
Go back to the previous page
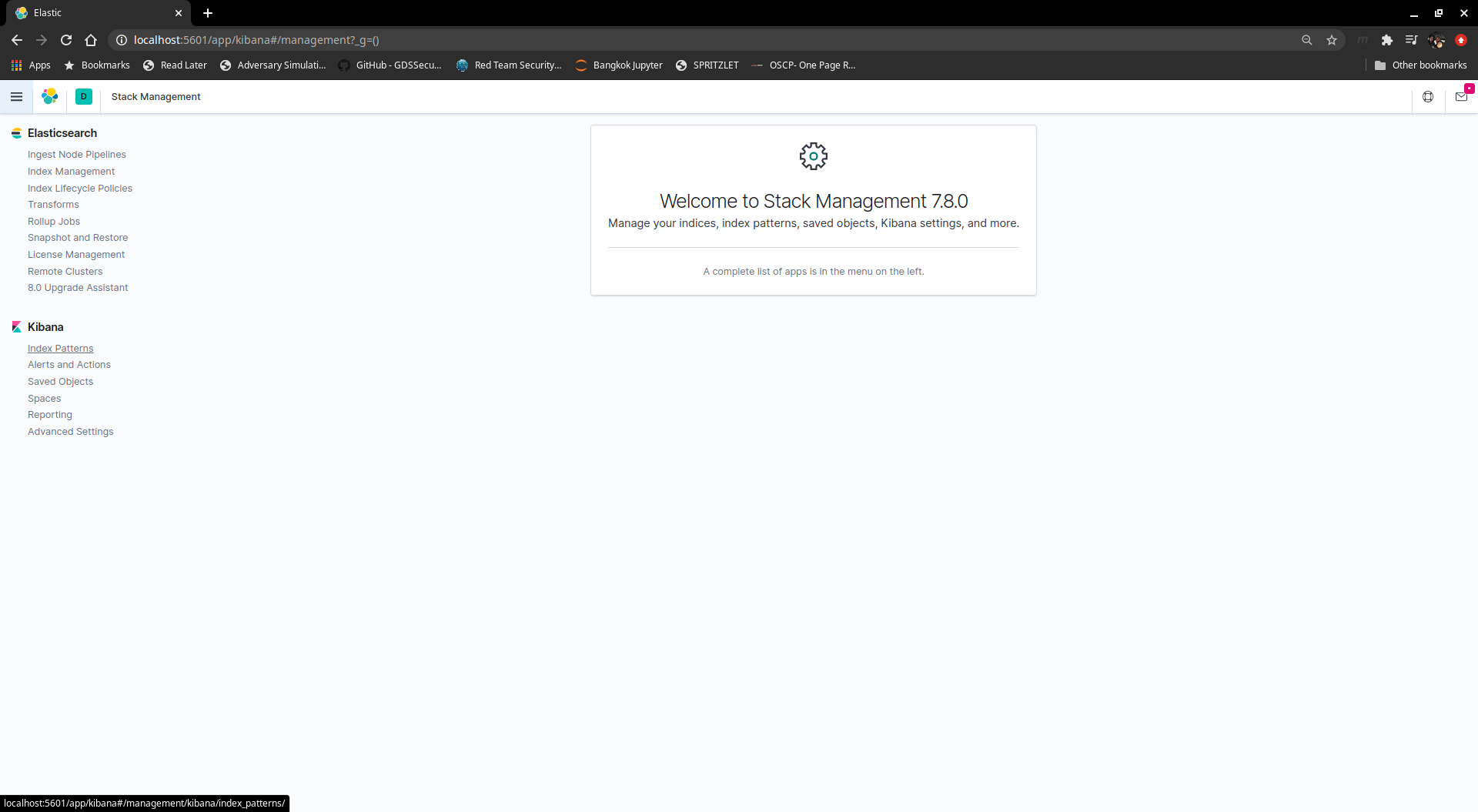17,40
